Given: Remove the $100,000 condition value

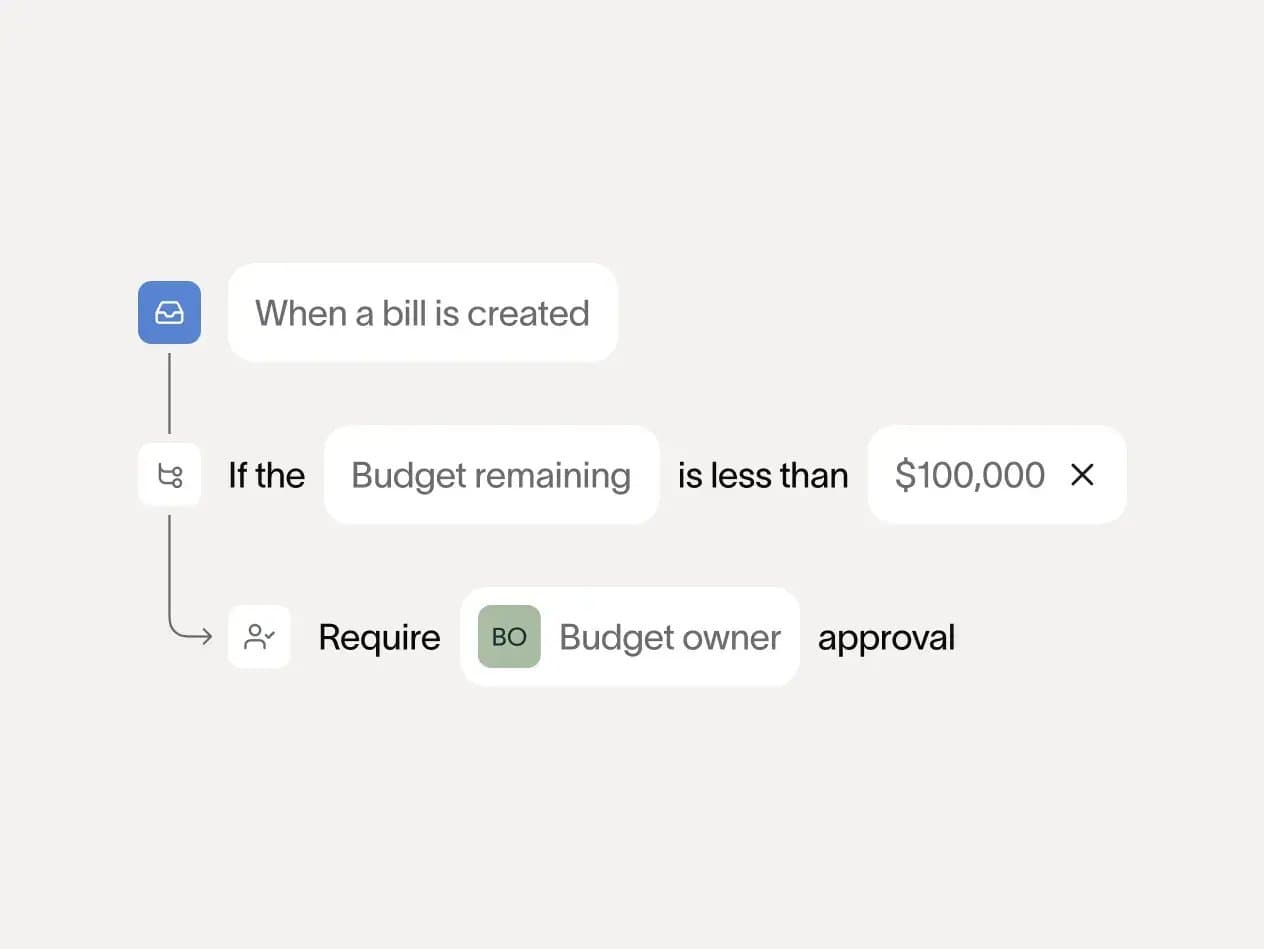Looking at the screenshot, I should [x=1082, y=474].
